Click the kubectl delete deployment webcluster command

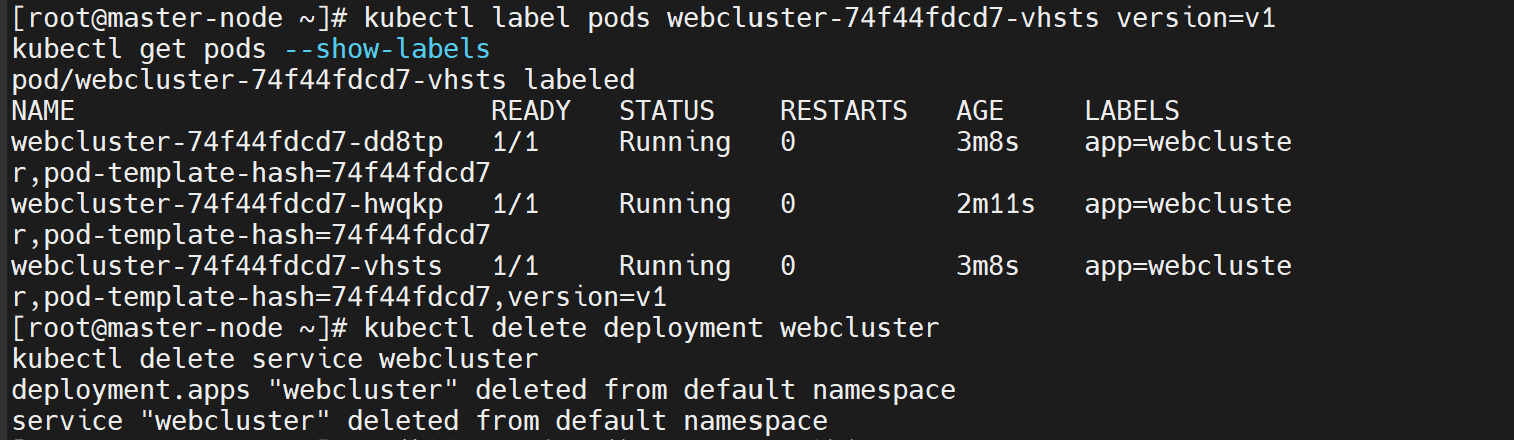[x=651, y=329]
